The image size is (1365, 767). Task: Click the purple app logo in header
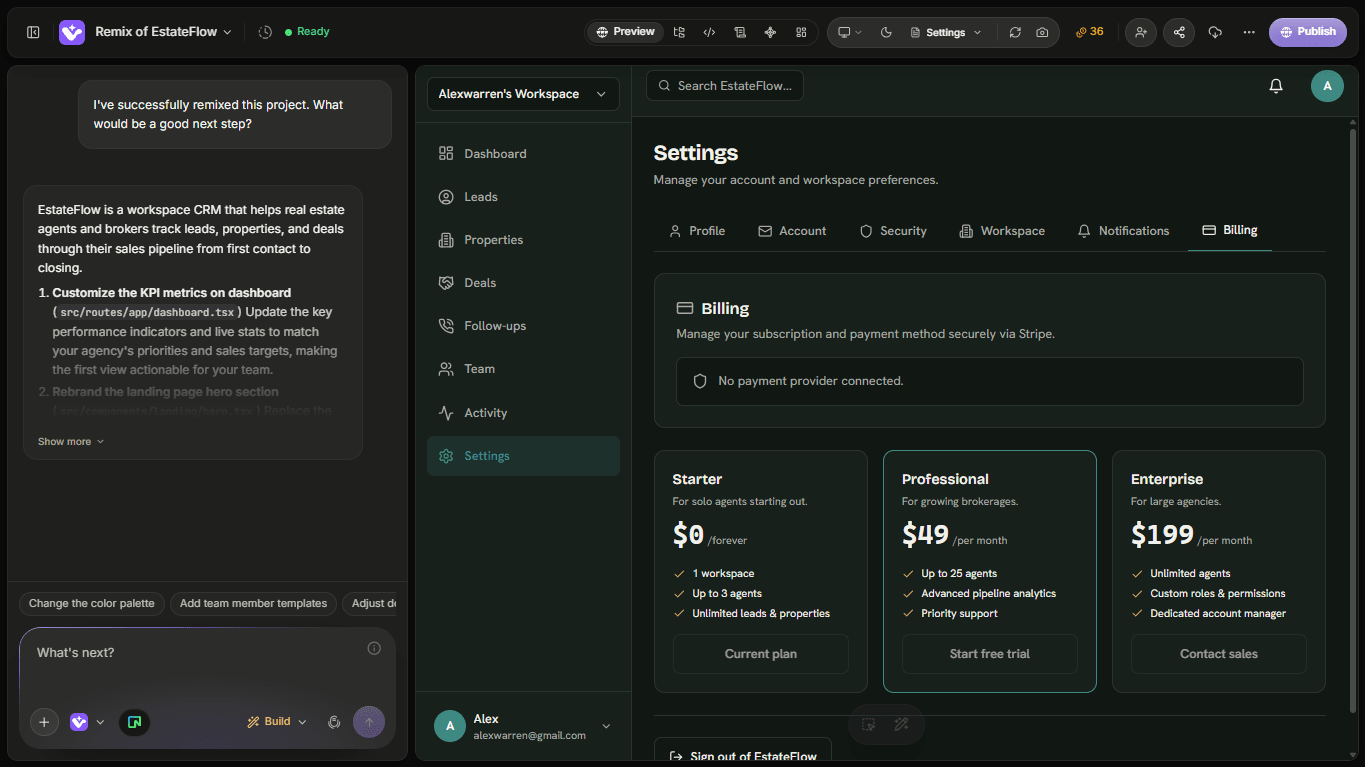72,32
